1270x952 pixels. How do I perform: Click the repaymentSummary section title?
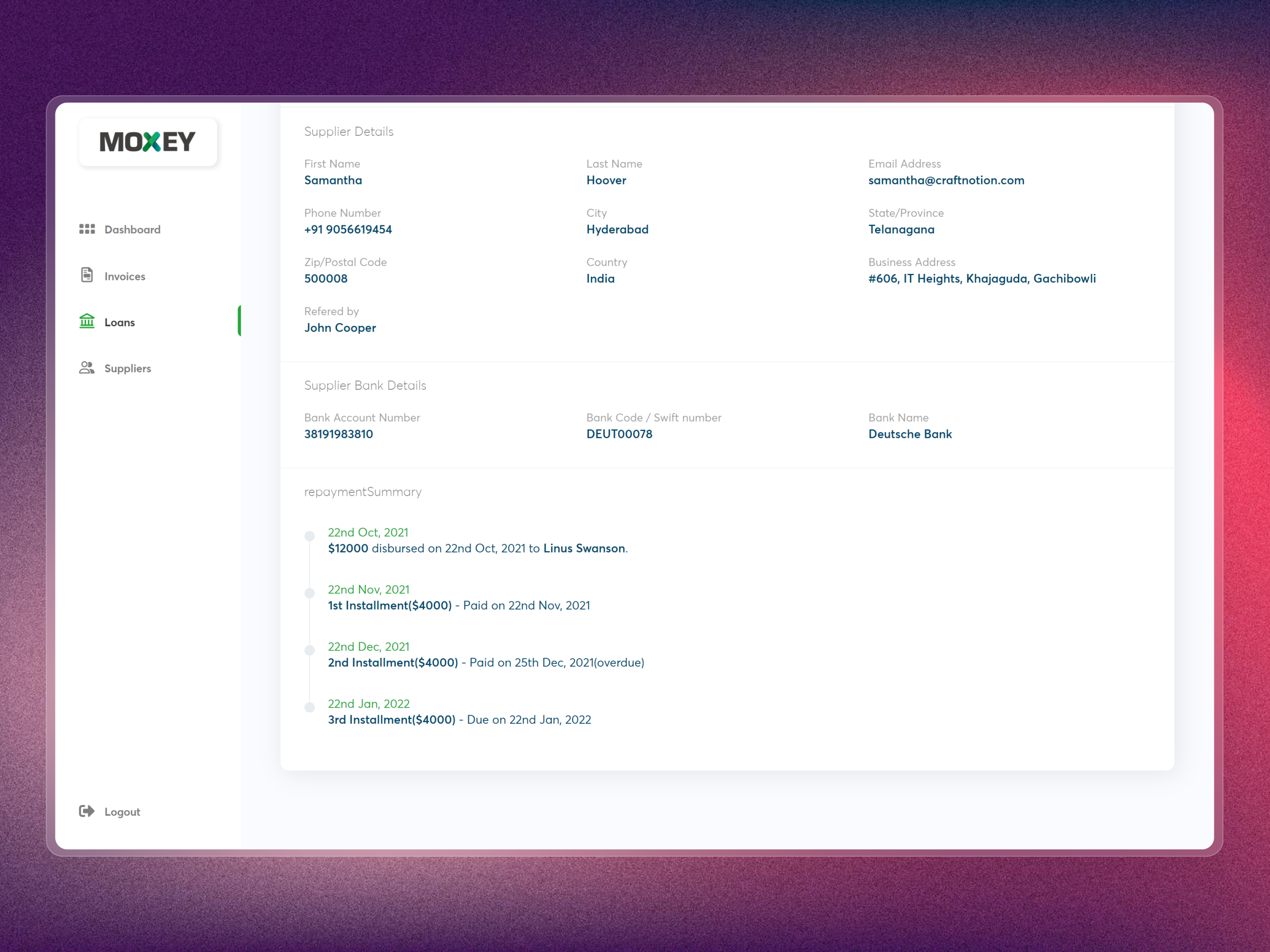click(363, 491)
